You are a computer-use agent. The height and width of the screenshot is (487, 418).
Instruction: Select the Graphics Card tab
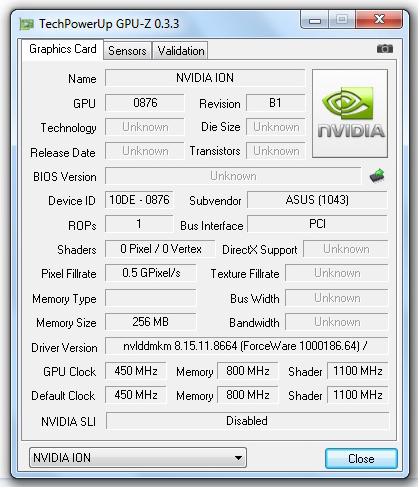pyautogui.click(x=63, y=49)
